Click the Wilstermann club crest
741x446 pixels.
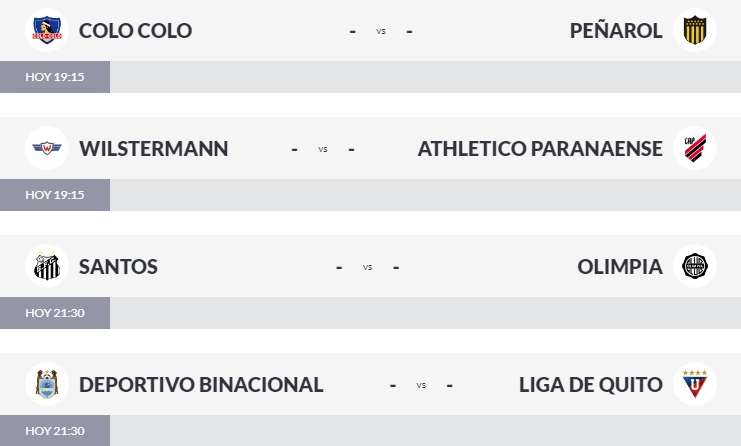(46, 148)
